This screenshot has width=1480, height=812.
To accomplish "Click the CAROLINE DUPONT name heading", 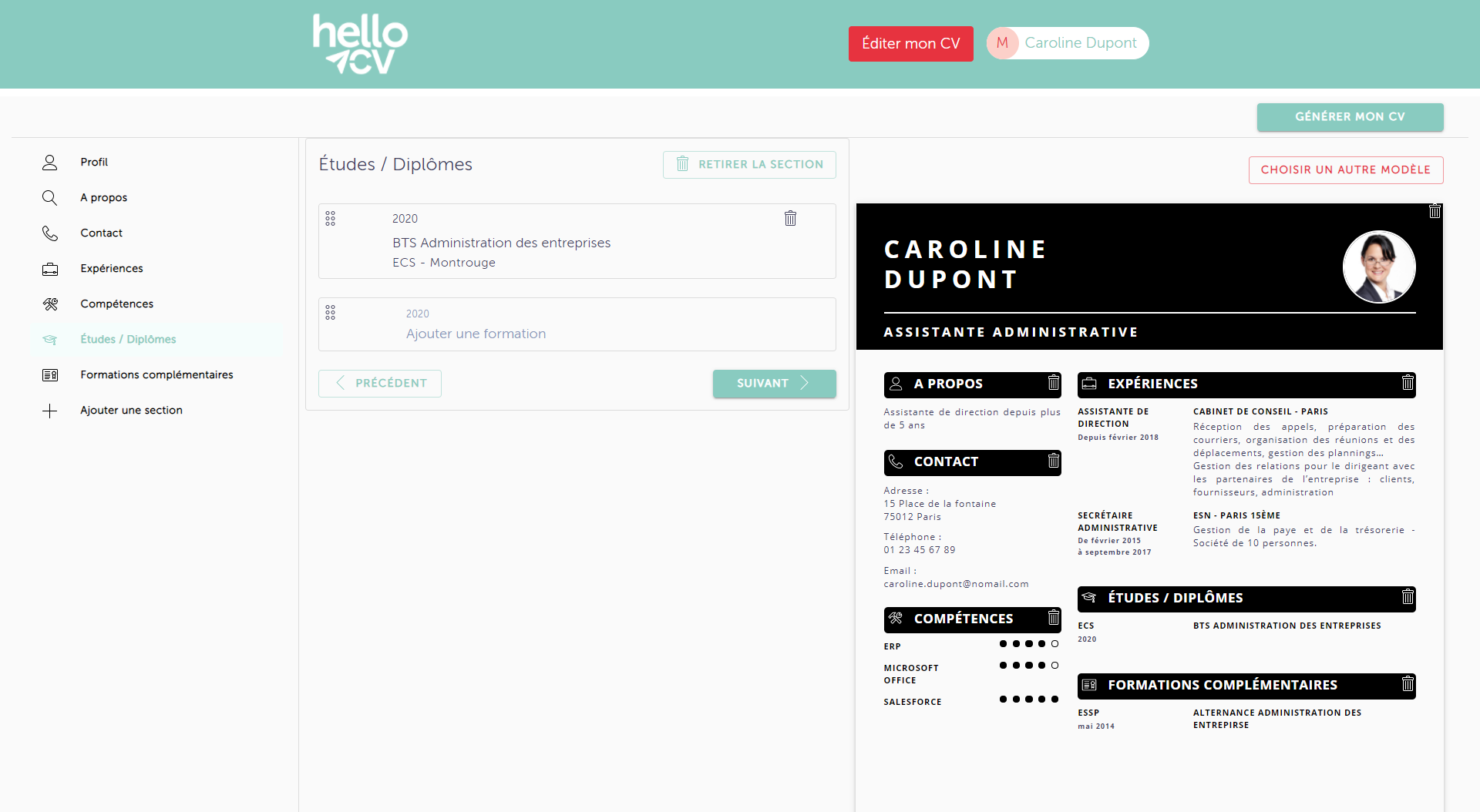I will [965, 264].
